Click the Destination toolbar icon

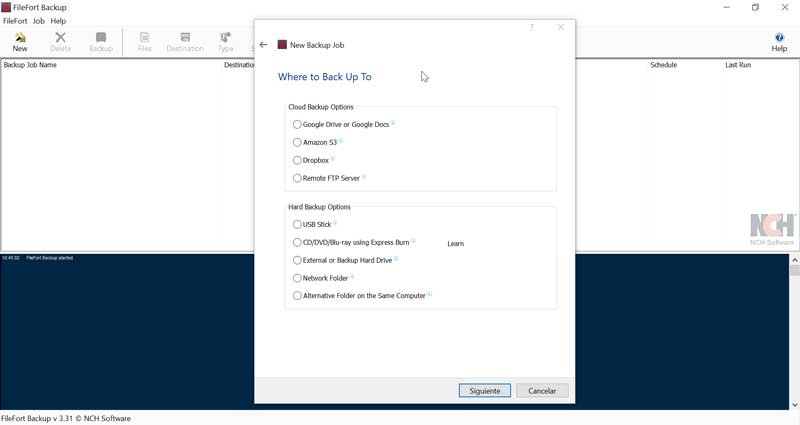[x=185, y=42]
